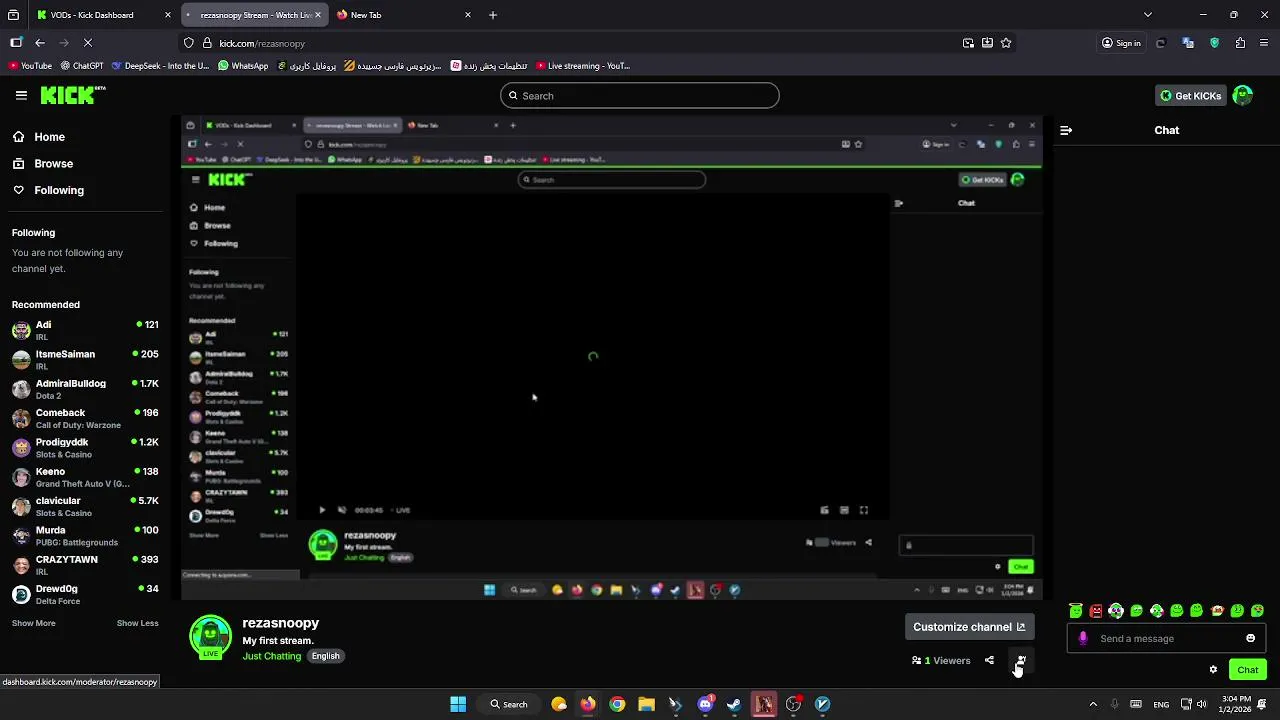The width and height of the screenshot is (1280, 720).
Task: Switch to New Tab tab
Action: point(404,15)
